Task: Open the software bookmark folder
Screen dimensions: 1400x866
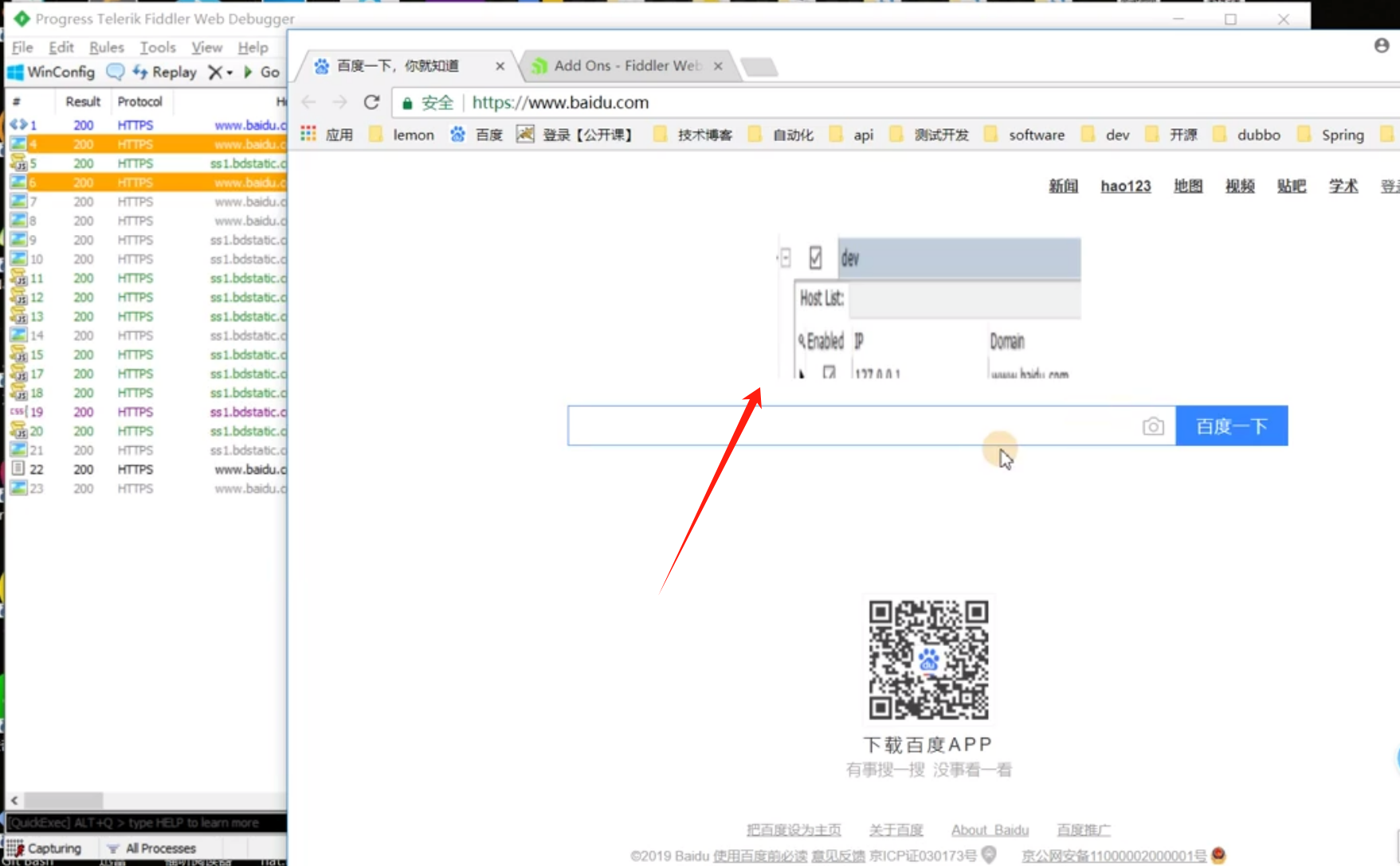Action: click(1025, 135)
